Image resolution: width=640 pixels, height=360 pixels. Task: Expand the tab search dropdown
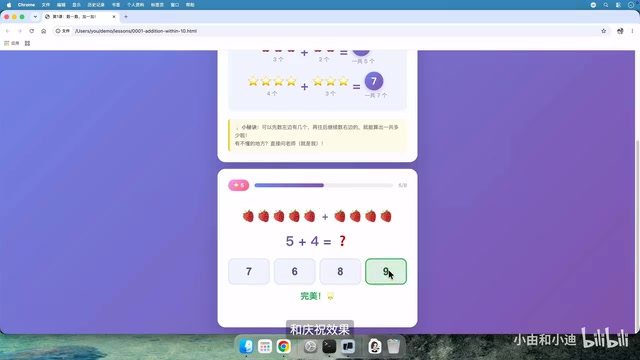tap(35, 17)
